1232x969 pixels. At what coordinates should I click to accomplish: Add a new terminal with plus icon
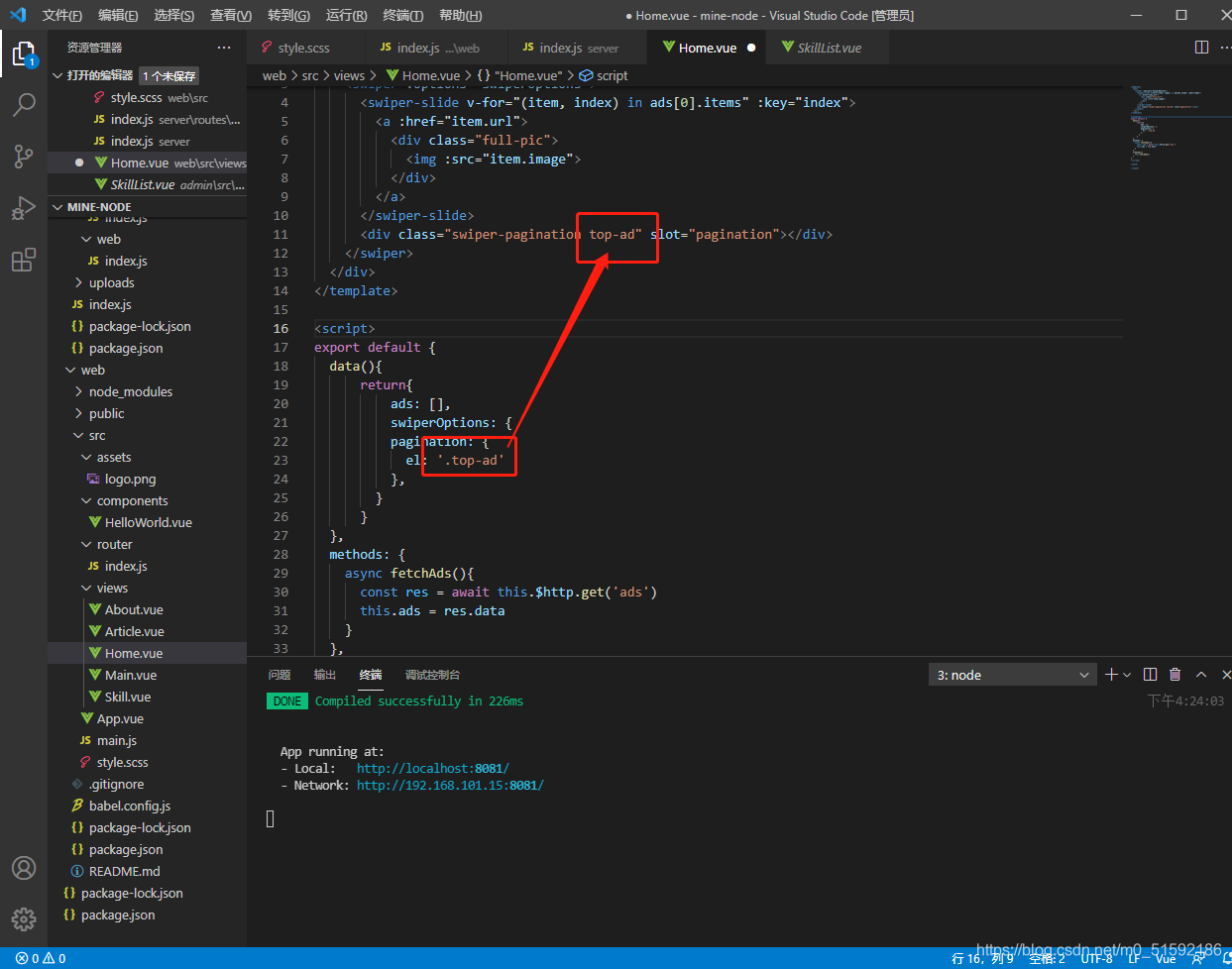1111,675
